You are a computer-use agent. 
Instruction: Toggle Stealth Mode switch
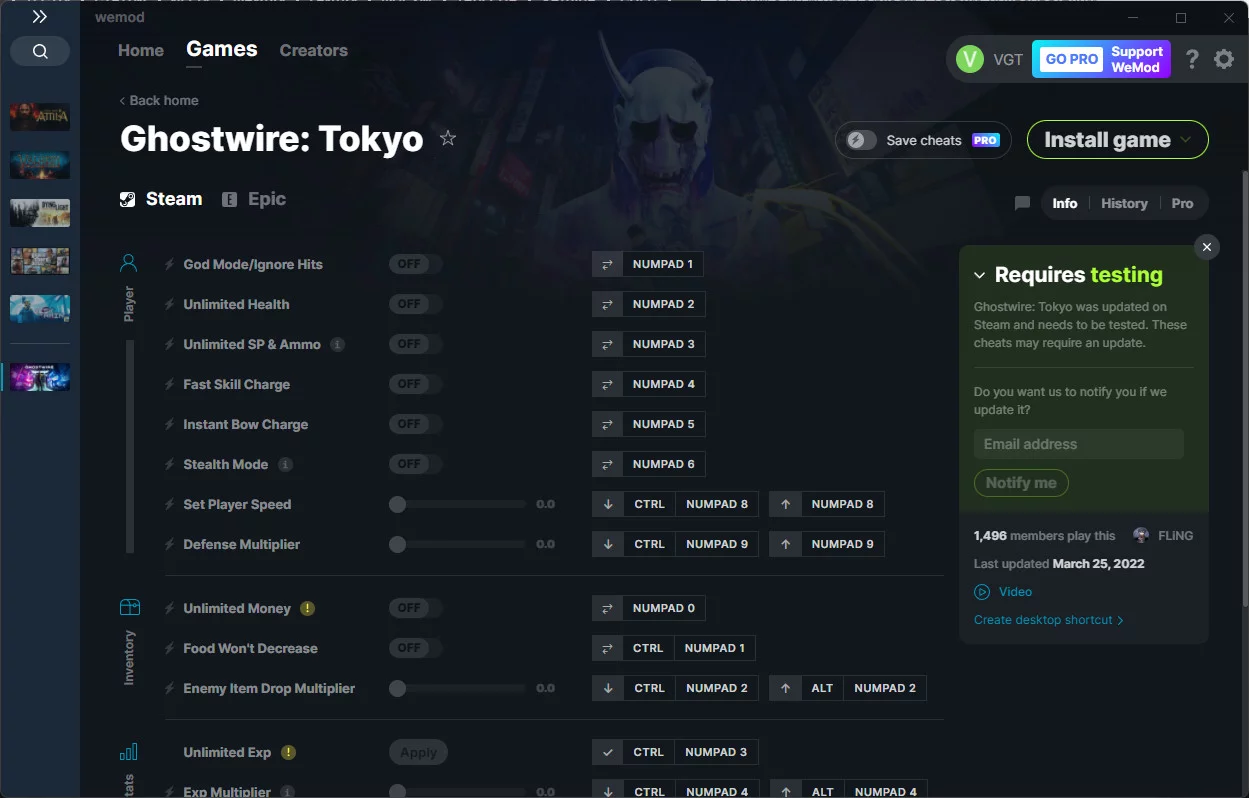pos(416,464)
